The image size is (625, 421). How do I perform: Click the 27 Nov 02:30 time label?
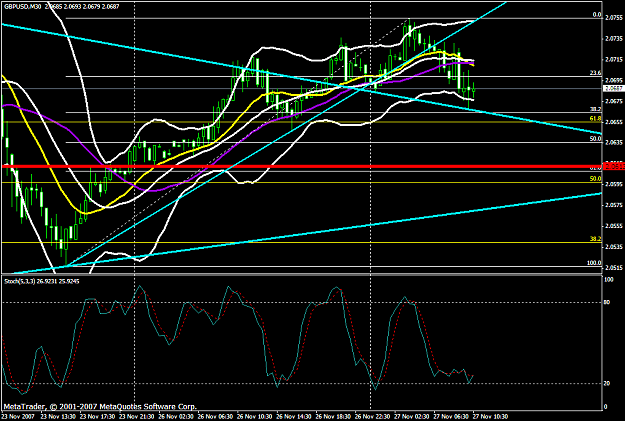tap(412, 416)
